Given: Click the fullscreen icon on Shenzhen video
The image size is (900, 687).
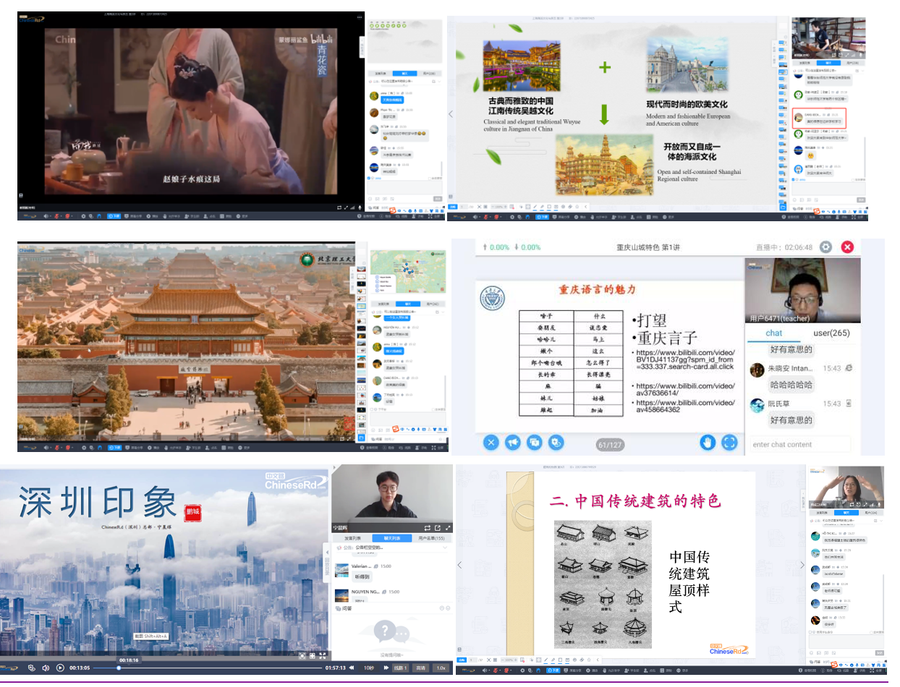Looking at the screenshot, I should (x=322, y=656).
